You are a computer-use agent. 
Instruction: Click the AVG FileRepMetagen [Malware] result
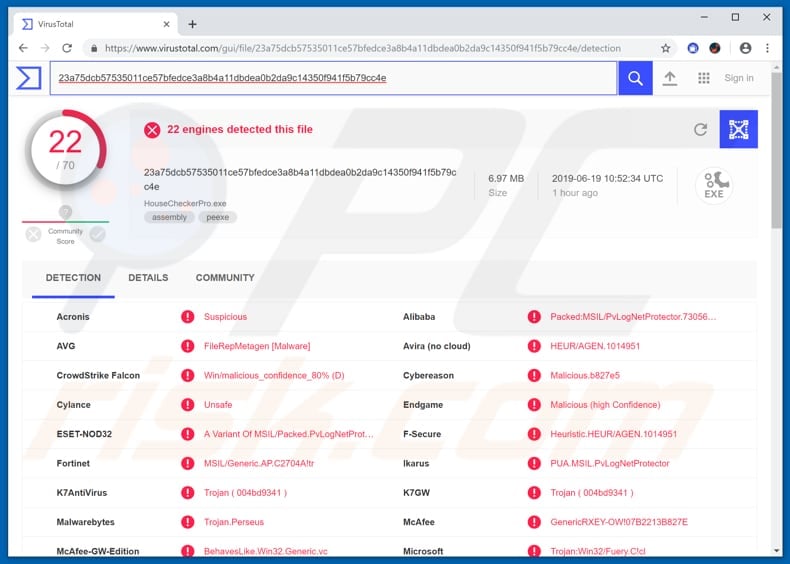point(257,346)
